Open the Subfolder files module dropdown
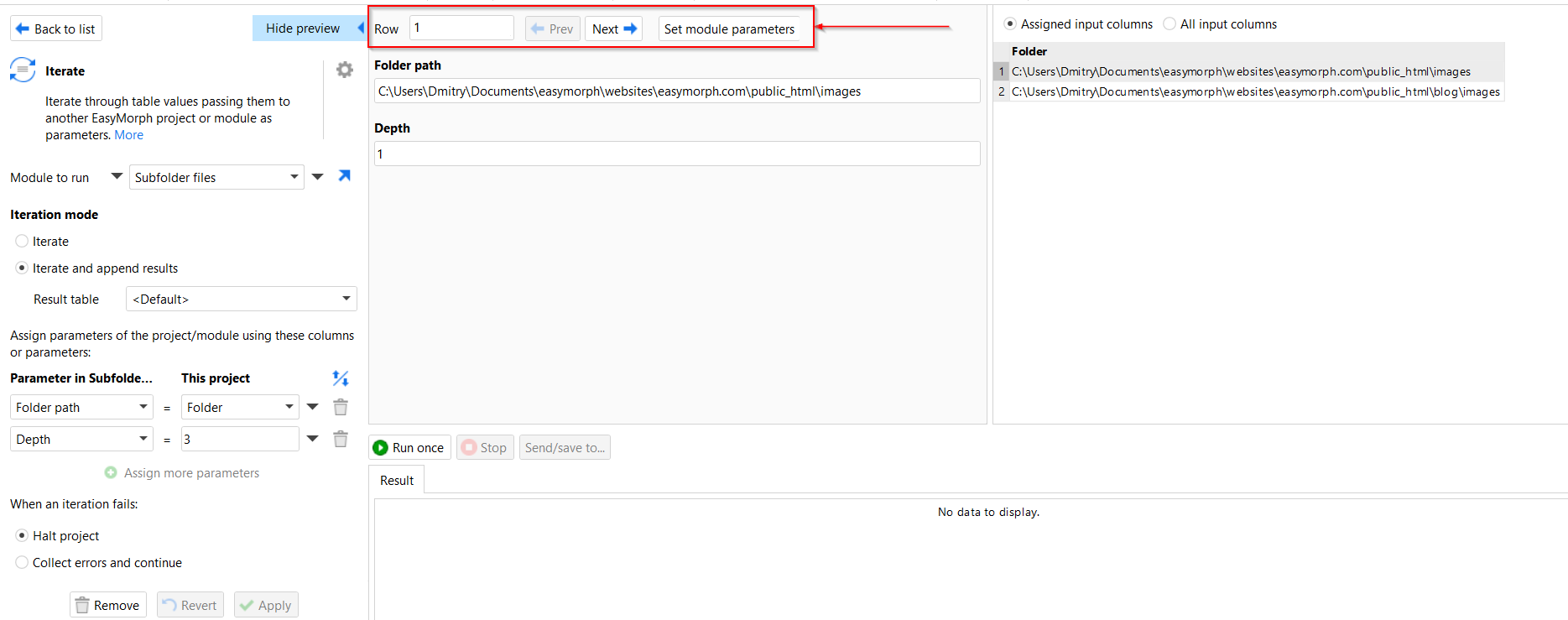This screenshot has width=1568, height=620. [x=216, y=178]
